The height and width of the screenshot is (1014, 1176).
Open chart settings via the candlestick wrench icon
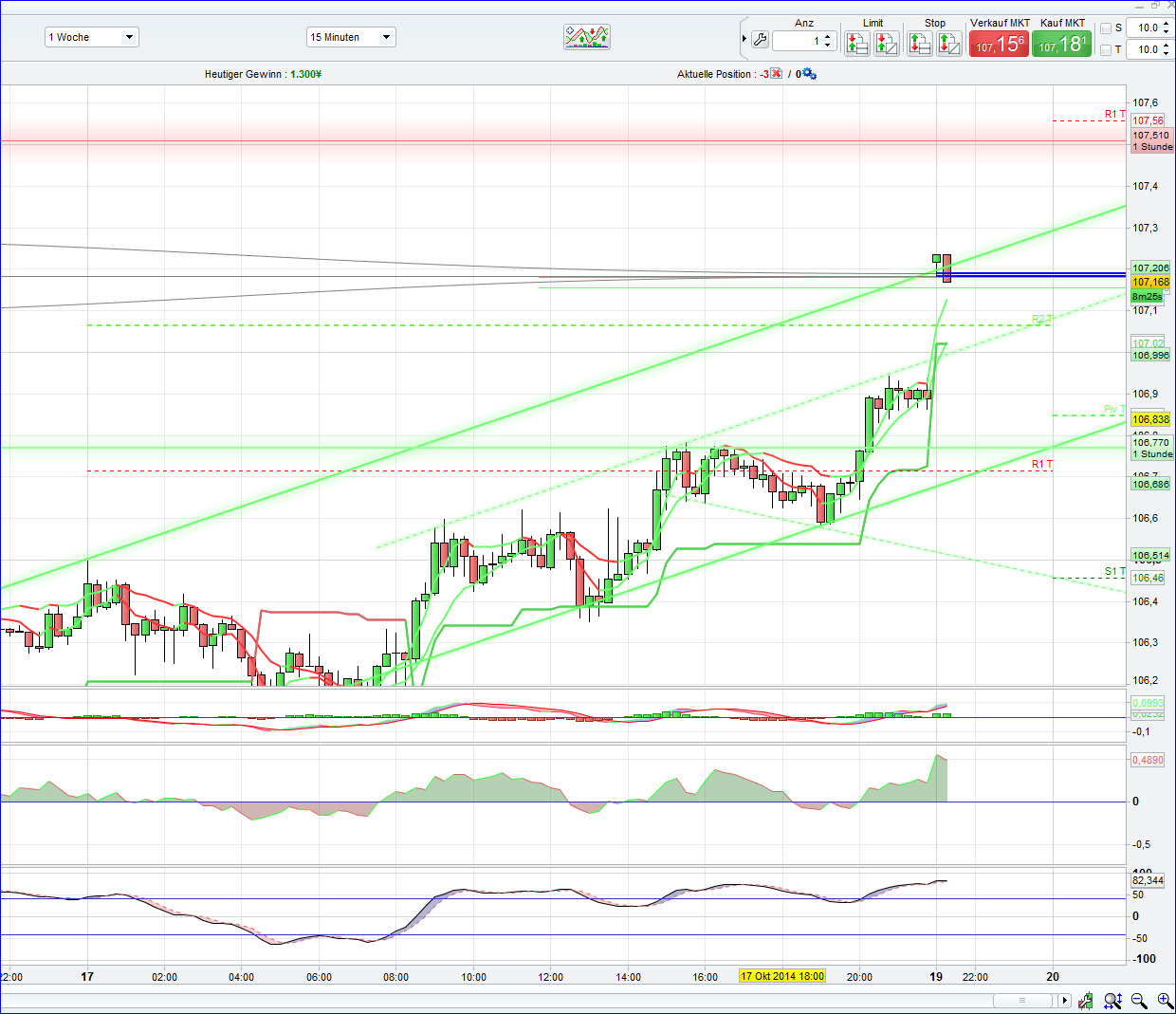coord(1086,1001)
